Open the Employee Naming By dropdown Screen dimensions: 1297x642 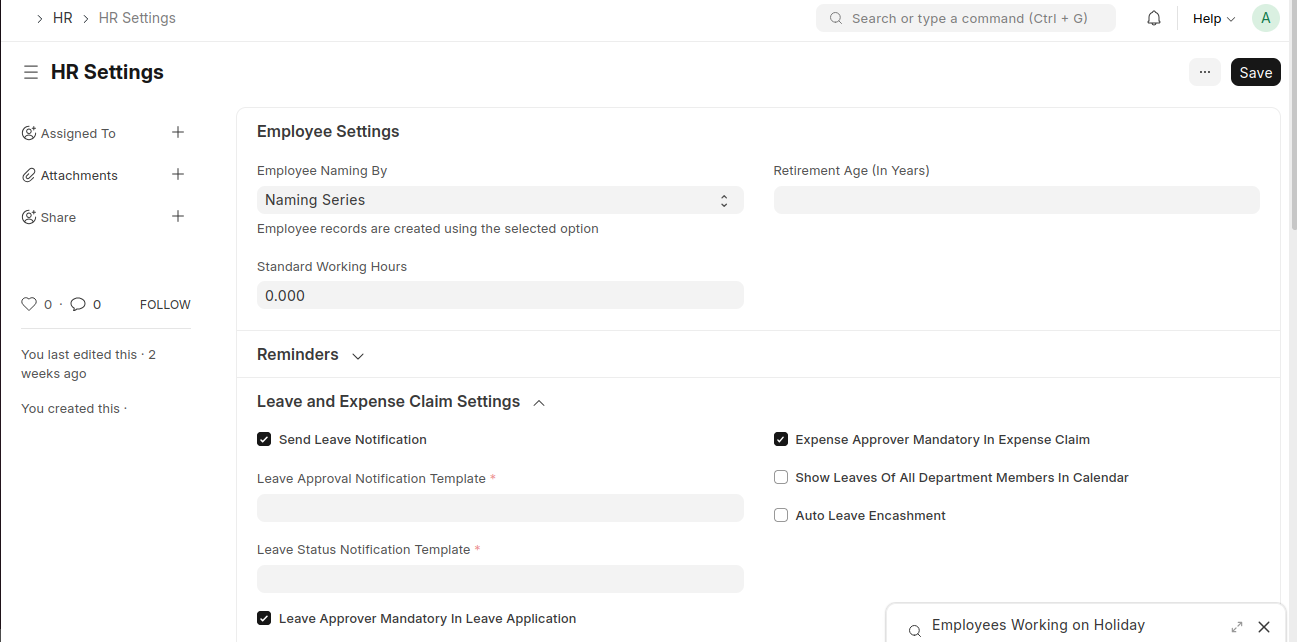pyautogui.click(x=499, y=200)
